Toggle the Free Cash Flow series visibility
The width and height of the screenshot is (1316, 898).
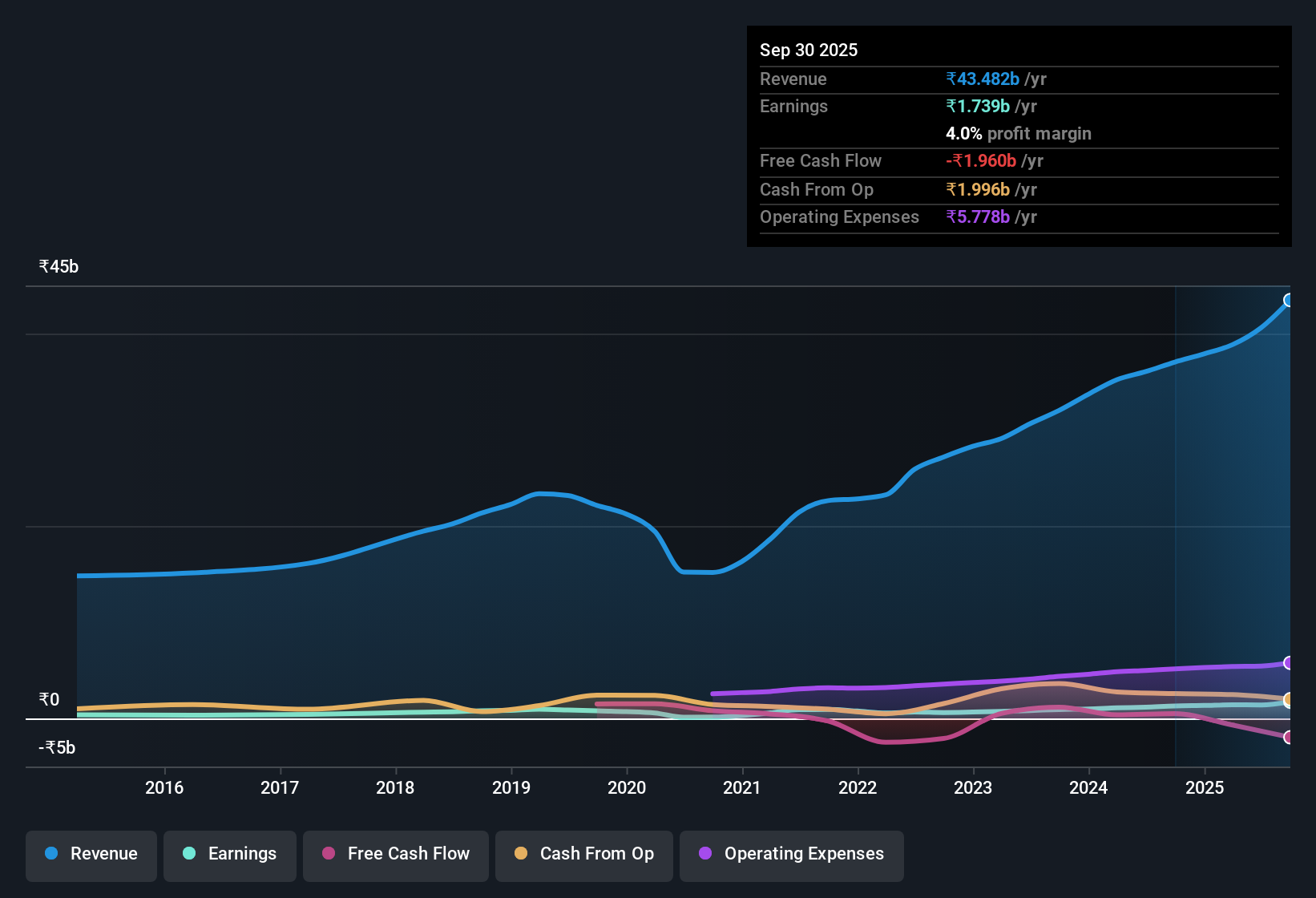coord(395,855)
